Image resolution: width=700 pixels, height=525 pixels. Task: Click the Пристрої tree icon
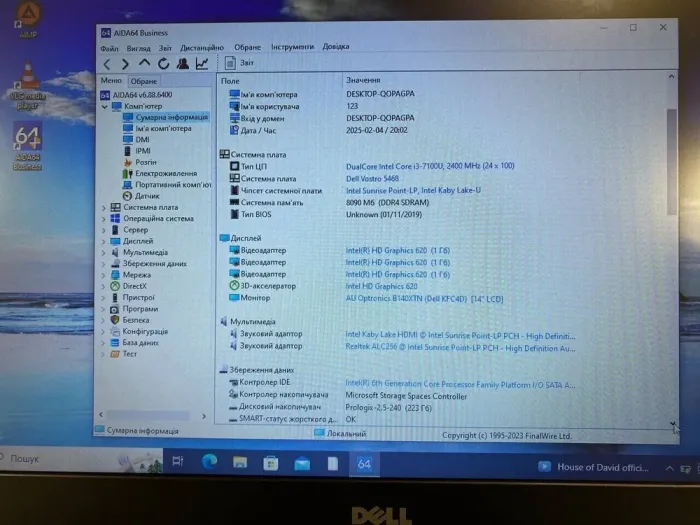coord(115,298)
